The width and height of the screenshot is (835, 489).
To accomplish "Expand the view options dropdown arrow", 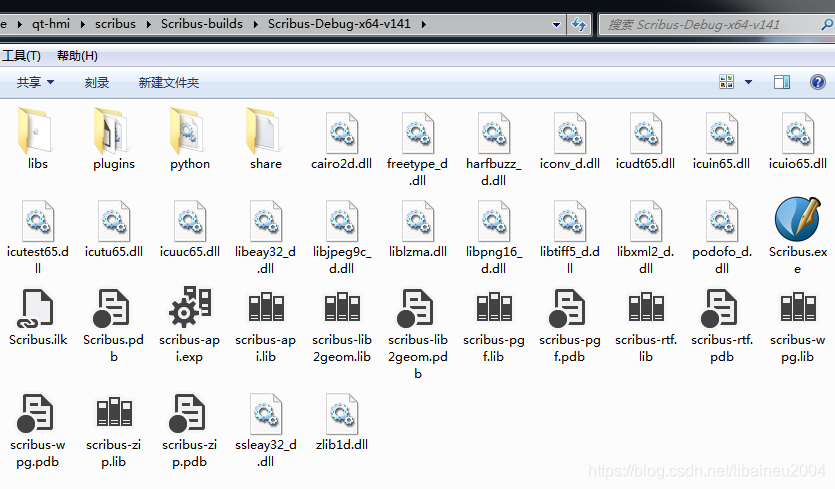I will pos(748,82).
